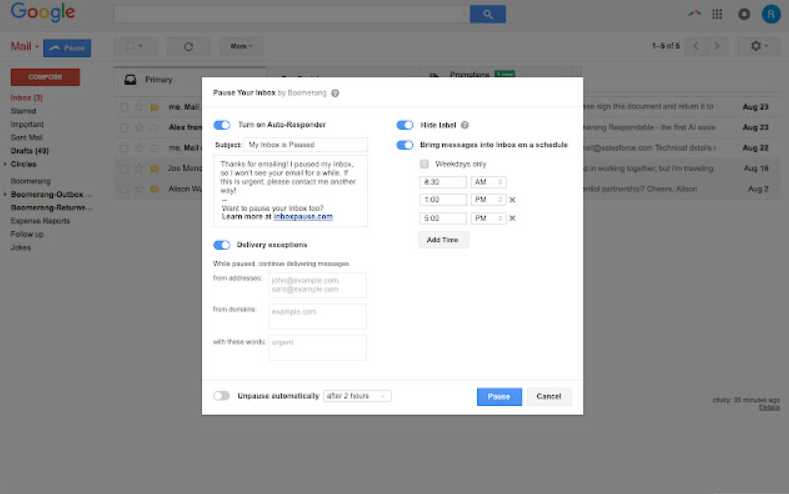
Task: Click the red COMPOSE button
Action: pyautogui.click(x=45, y=77)
